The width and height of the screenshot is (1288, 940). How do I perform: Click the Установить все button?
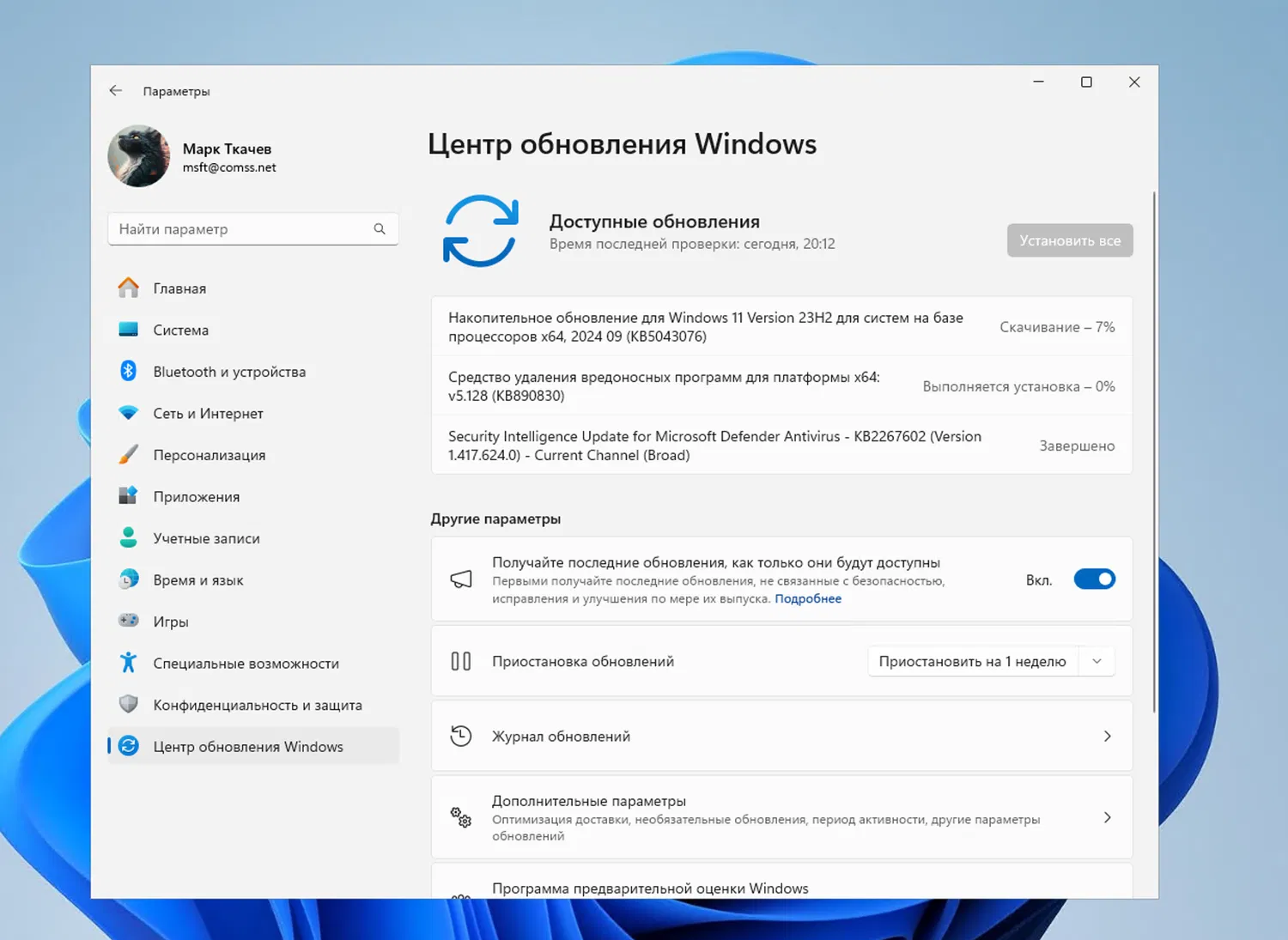(1070, 240)
